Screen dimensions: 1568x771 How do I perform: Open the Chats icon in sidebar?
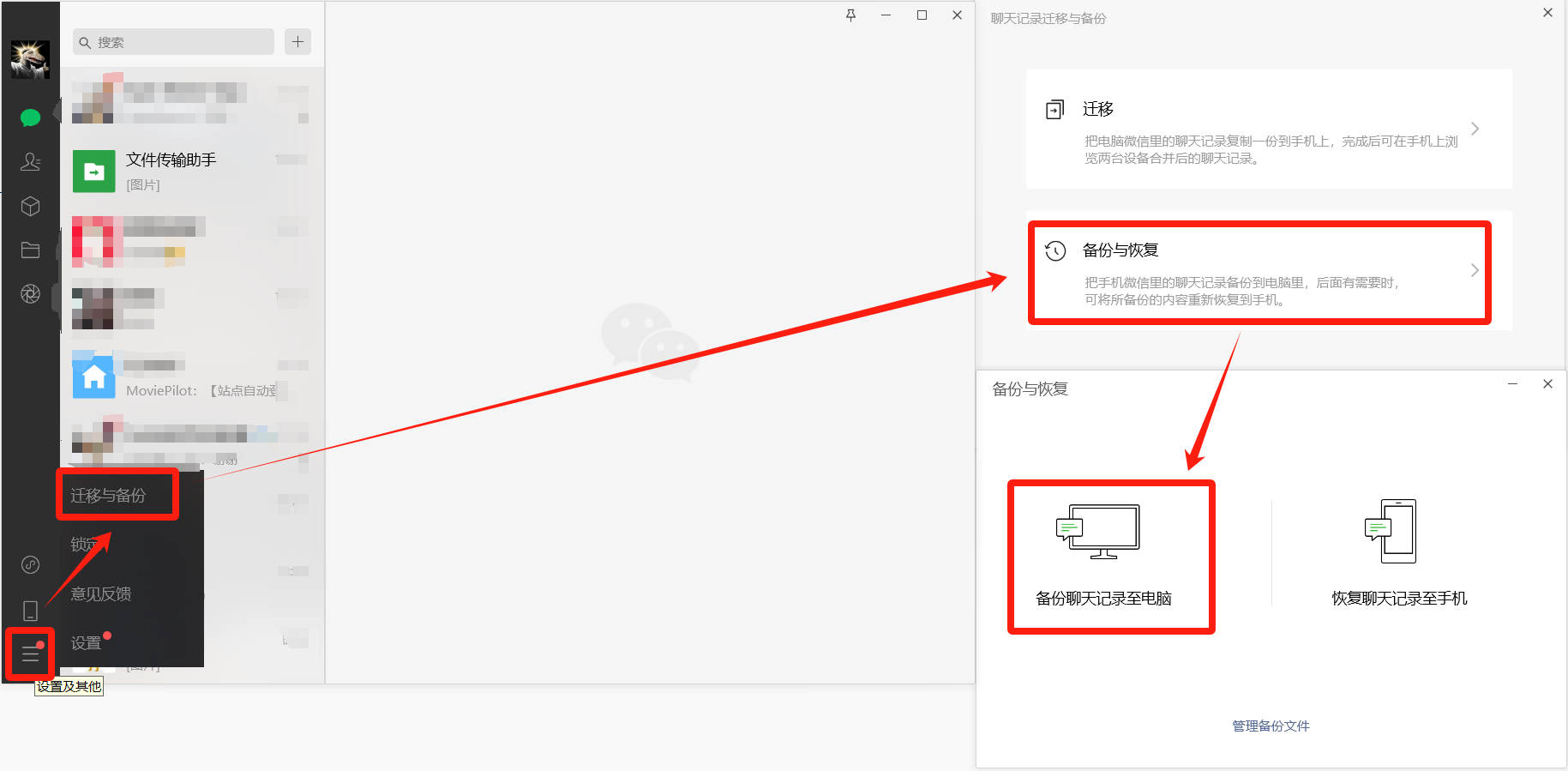pyautogui.click(x=30, y=117)
